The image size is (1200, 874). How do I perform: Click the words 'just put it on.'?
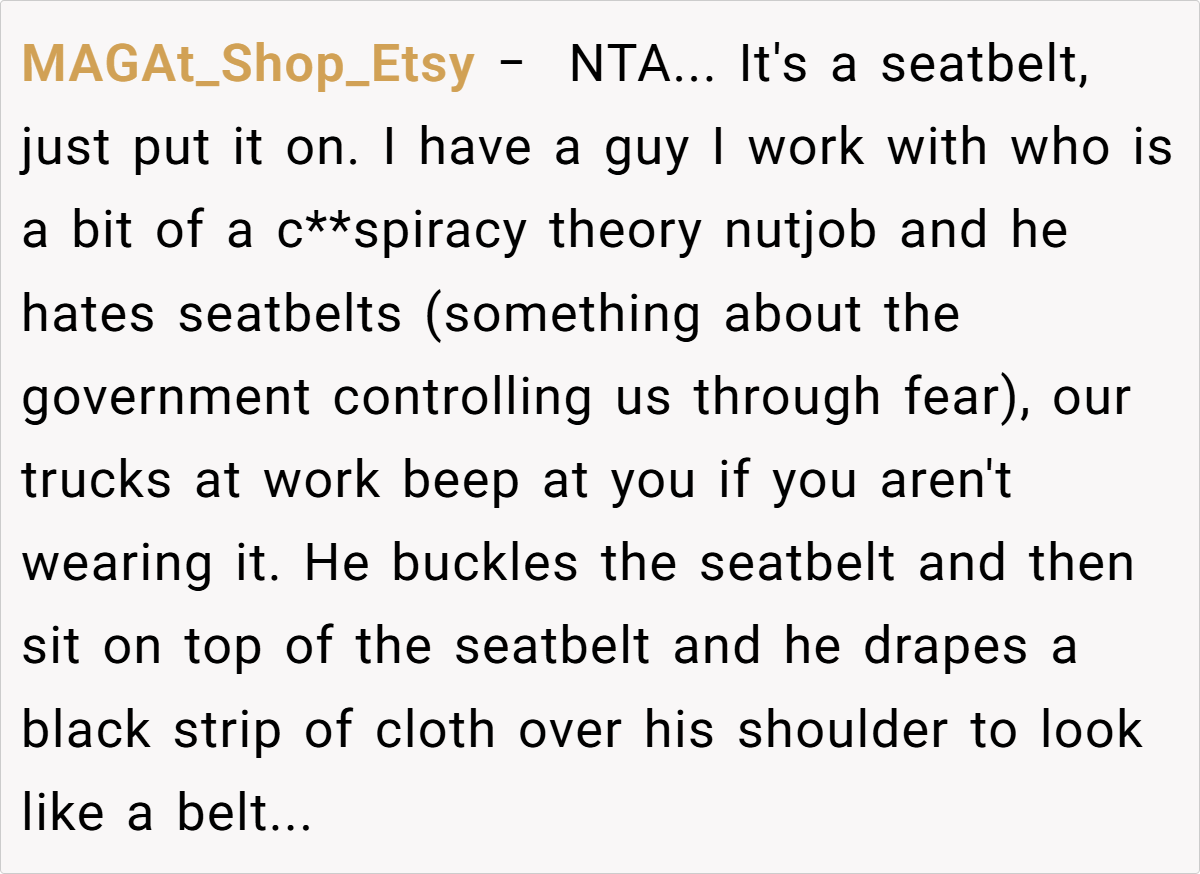pos(196,148)
